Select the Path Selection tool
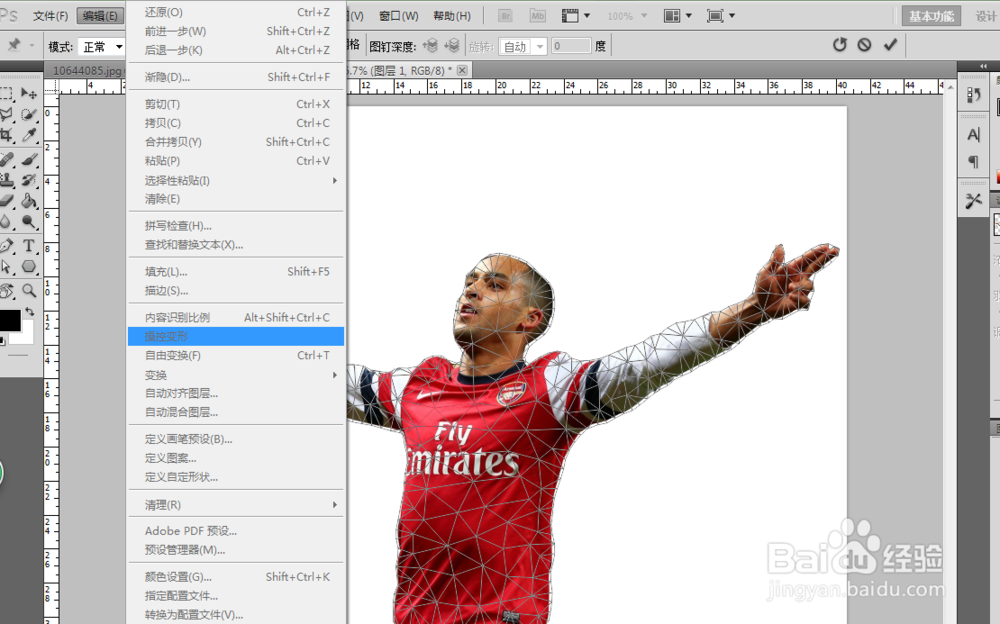Viewport: 1000px width, 624px height. point(6,267)
